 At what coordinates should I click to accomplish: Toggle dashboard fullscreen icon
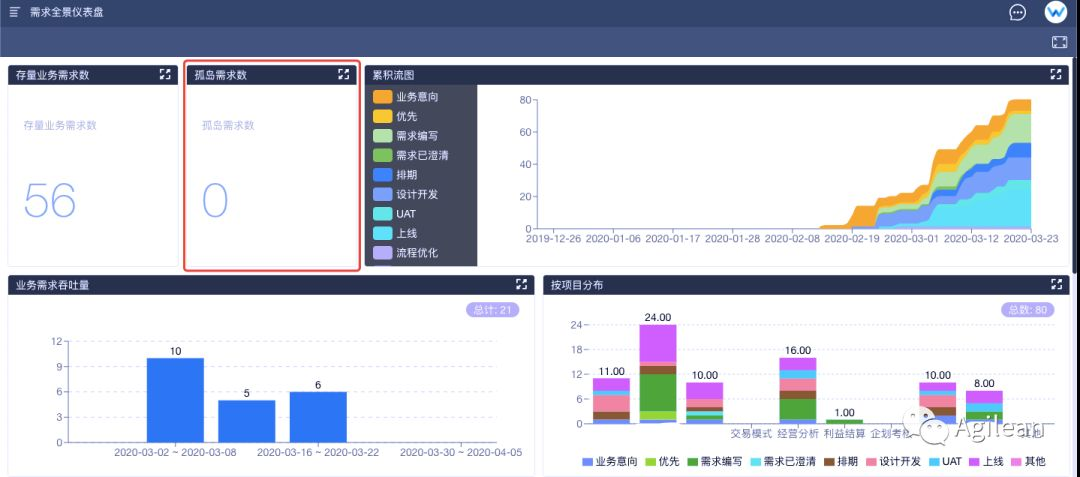pos(1059,42)
